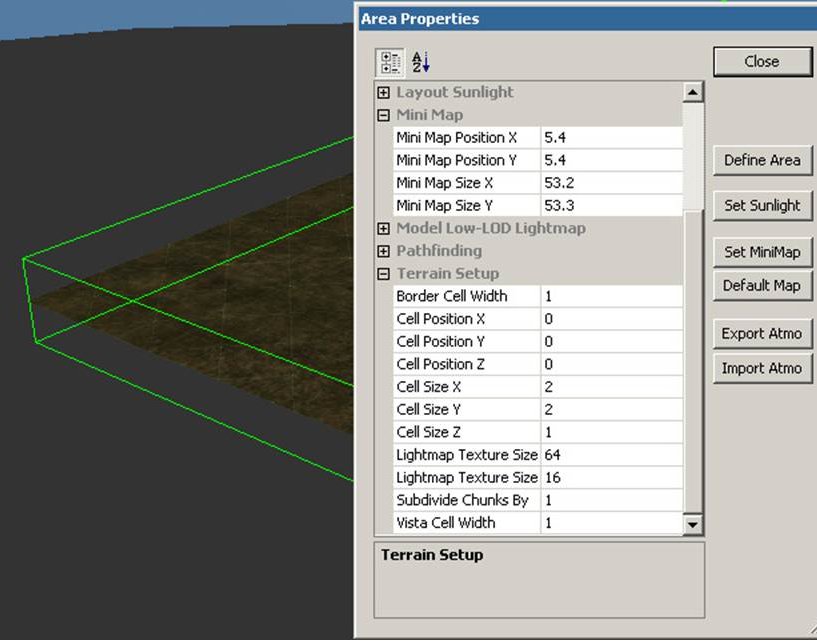Expand the Layout Sunlight category
Image resolution: width=817 pixels, height=641 pixels.
383,92
